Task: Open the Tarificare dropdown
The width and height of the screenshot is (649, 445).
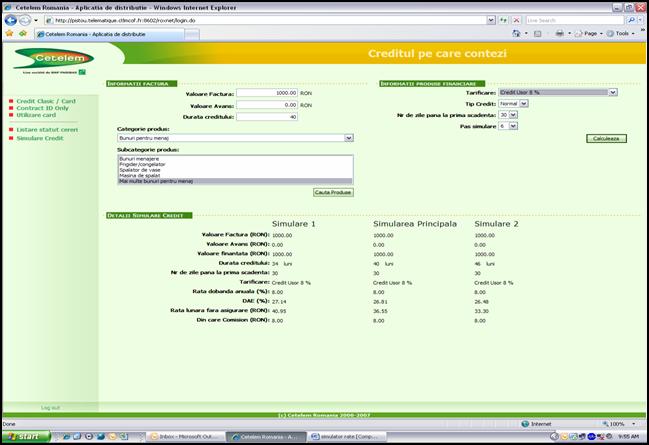Action: 612,92
